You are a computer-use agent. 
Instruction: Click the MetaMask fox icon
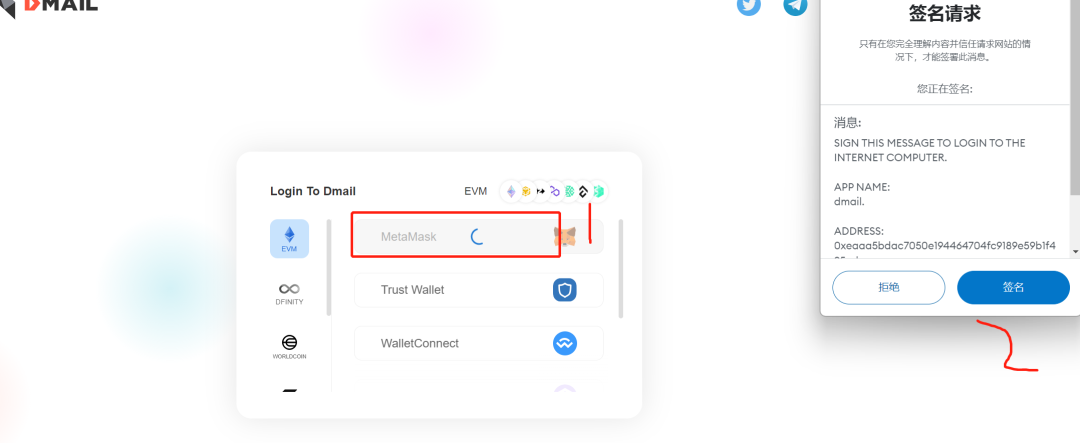565,237
